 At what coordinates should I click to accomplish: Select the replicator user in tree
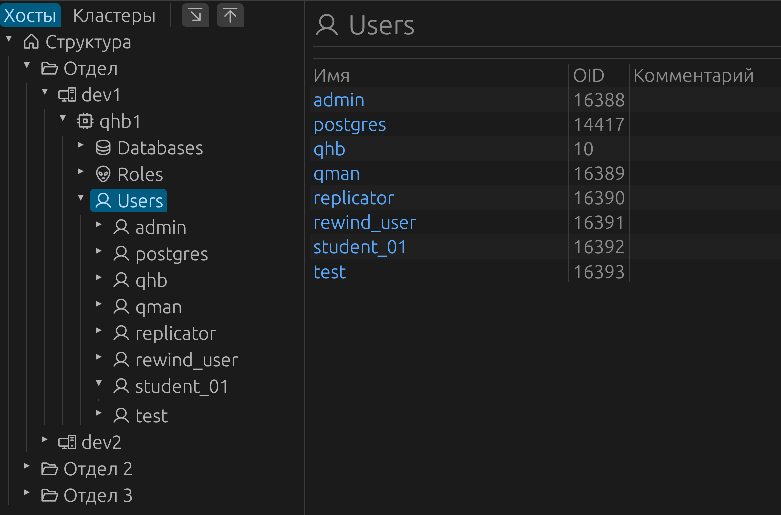[175, 333]
